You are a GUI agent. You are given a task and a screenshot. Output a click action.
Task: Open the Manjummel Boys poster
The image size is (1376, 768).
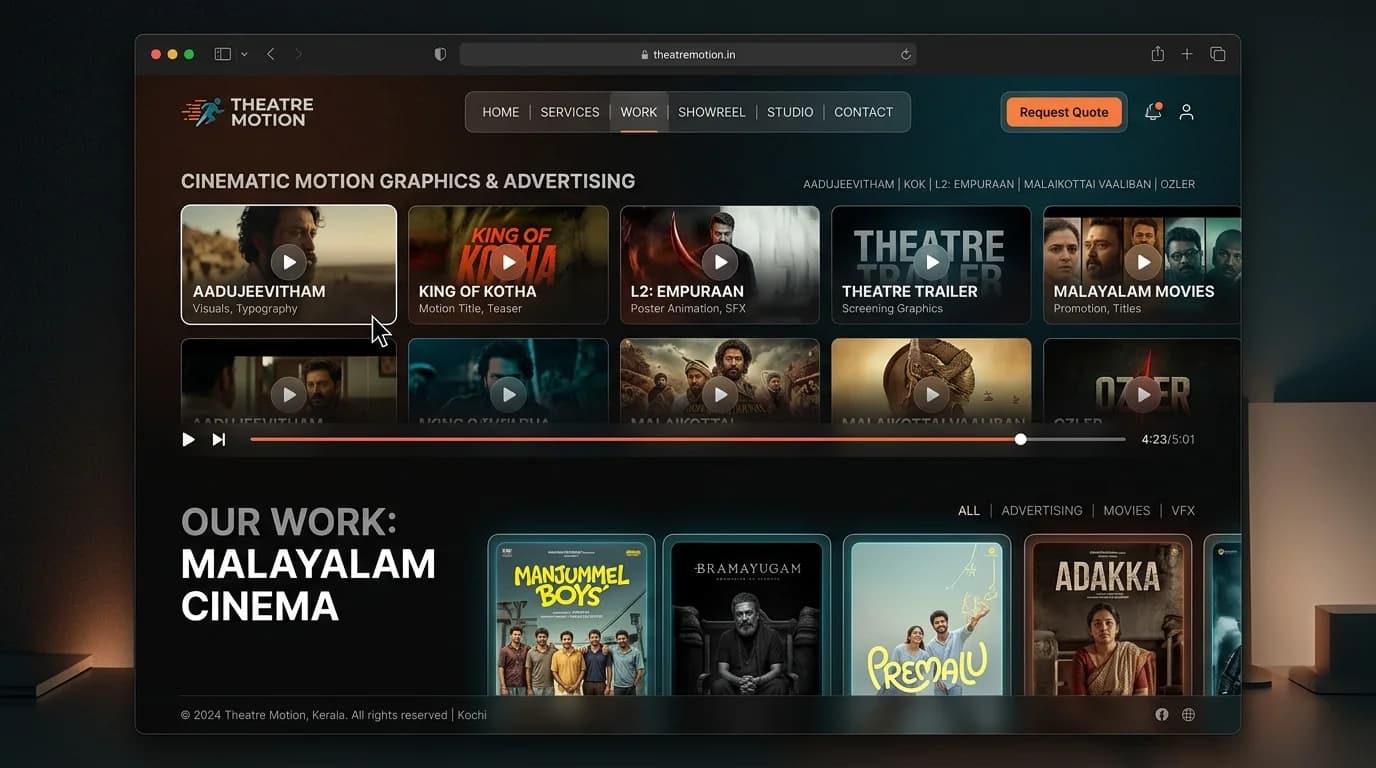point(572,615)
